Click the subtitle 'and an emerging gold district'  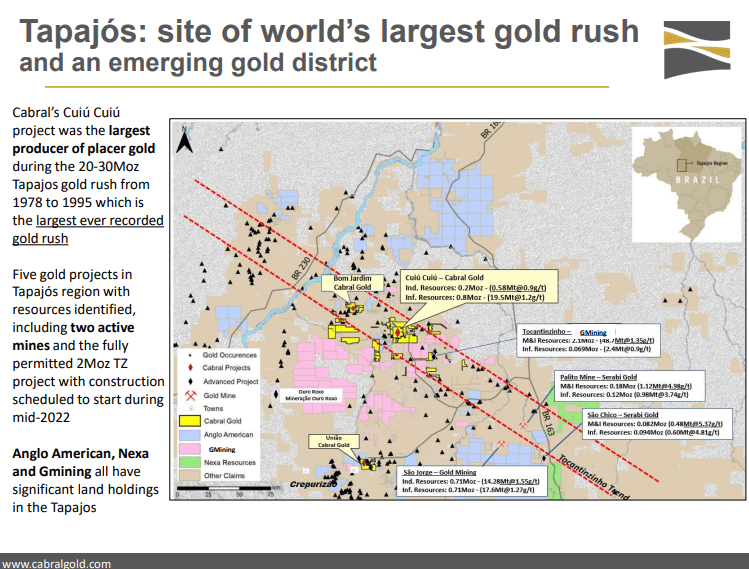[x=198, y=63]
